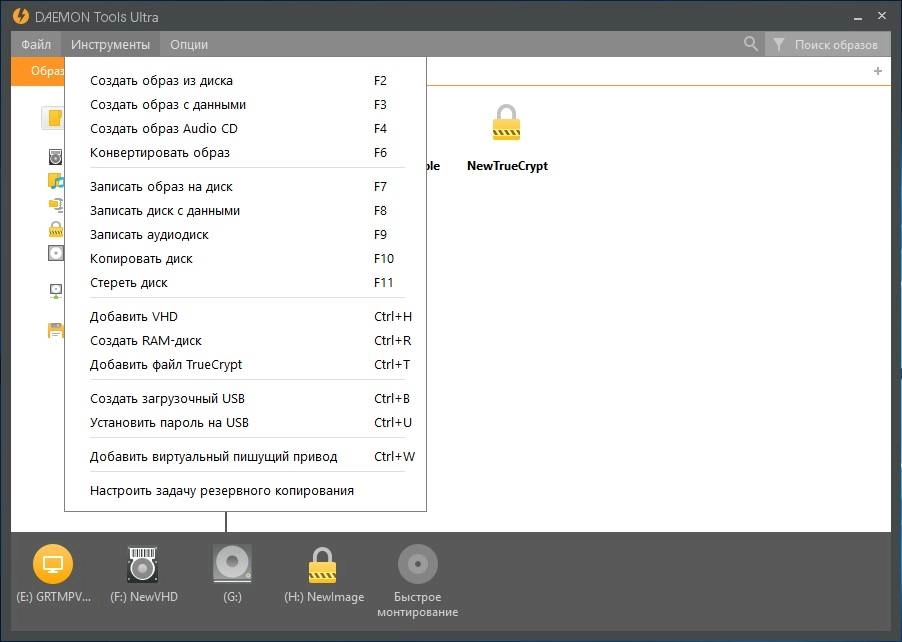
Task: Select the yellow images sidebar icon
Action: (53, 118)
